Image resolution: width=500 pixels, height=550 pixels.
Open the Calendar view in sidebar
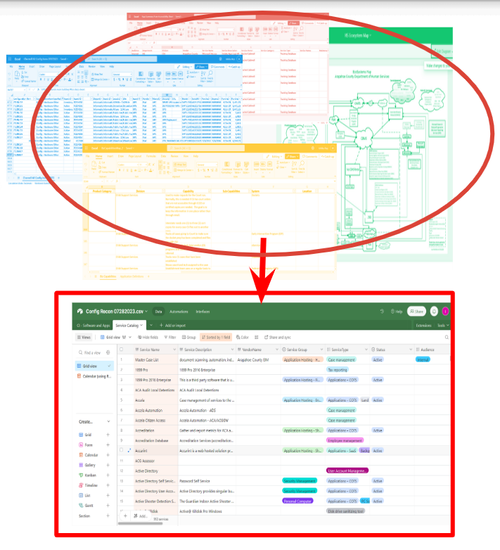pos(94,376)
